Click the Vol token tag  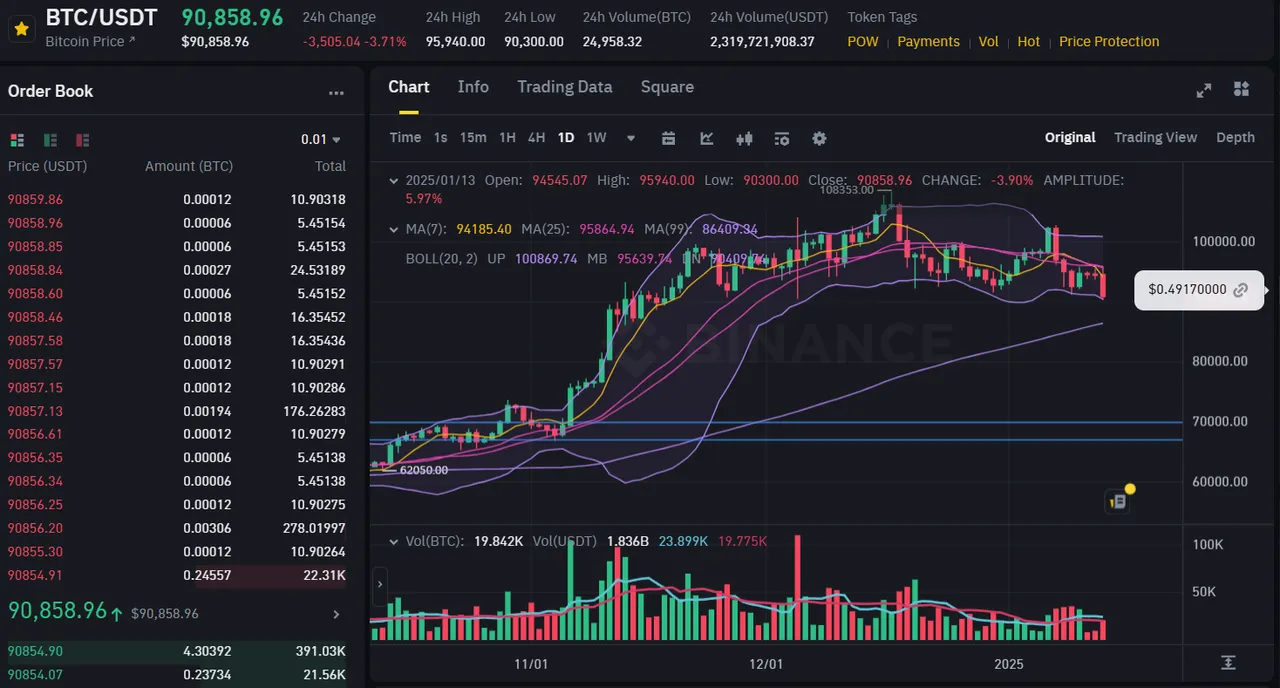tap(988, 42)
